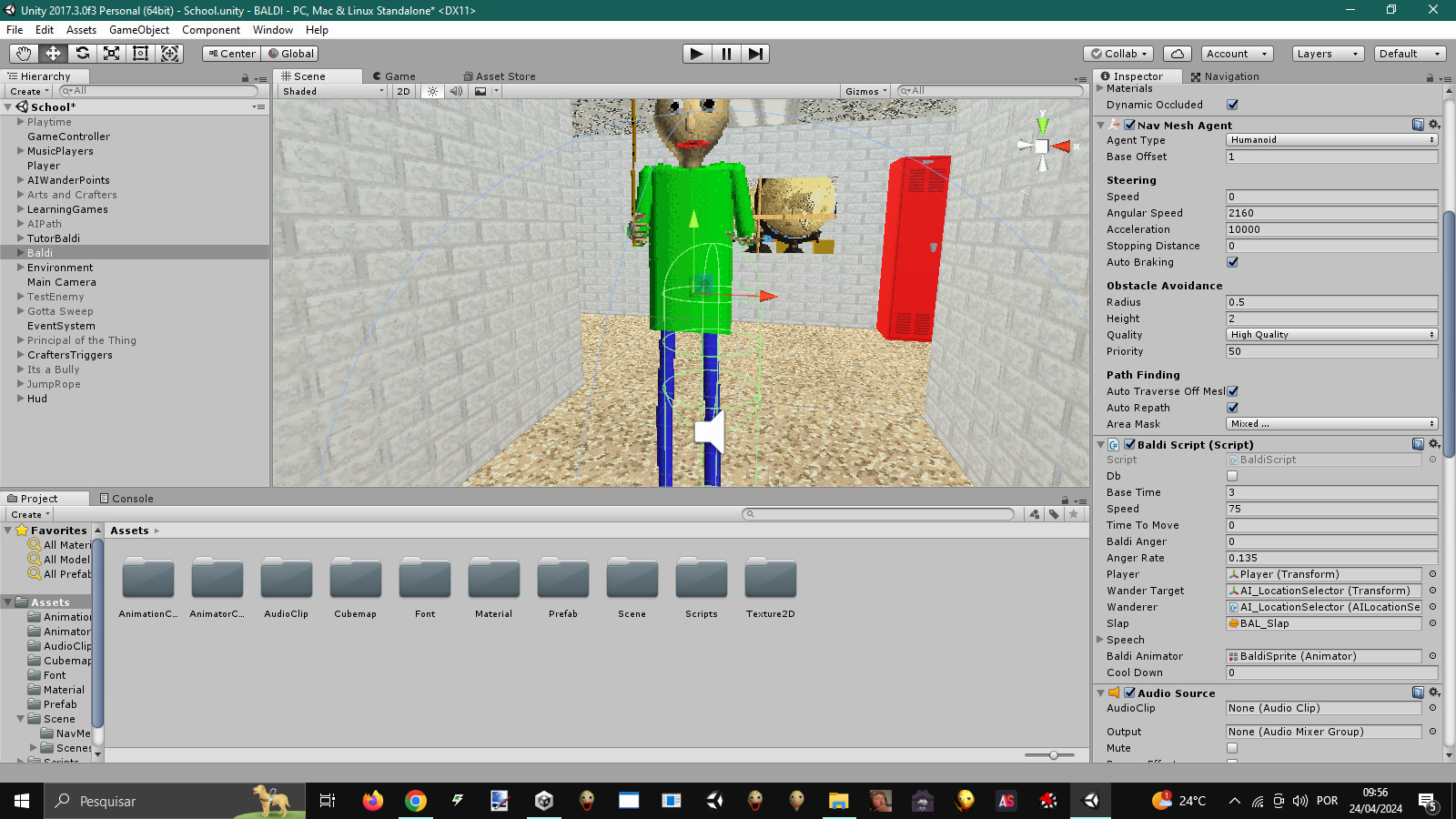This screenshot has height=819, width=1456.
Task: Disable the Auto Repath checkbox
Action: [x=1232, y=408]
